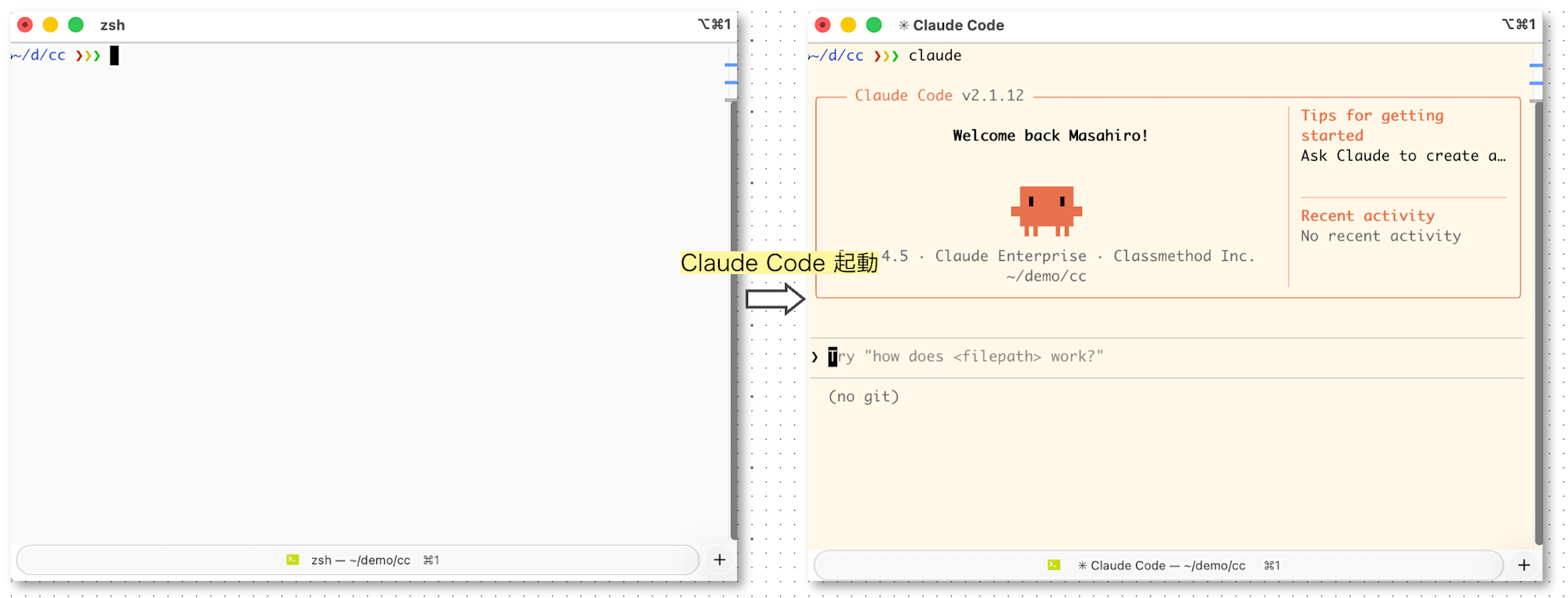Screen dimensions: 1568x598
Task: Click the Claude Code window scrollbar
Action: tap(1538, 323)
